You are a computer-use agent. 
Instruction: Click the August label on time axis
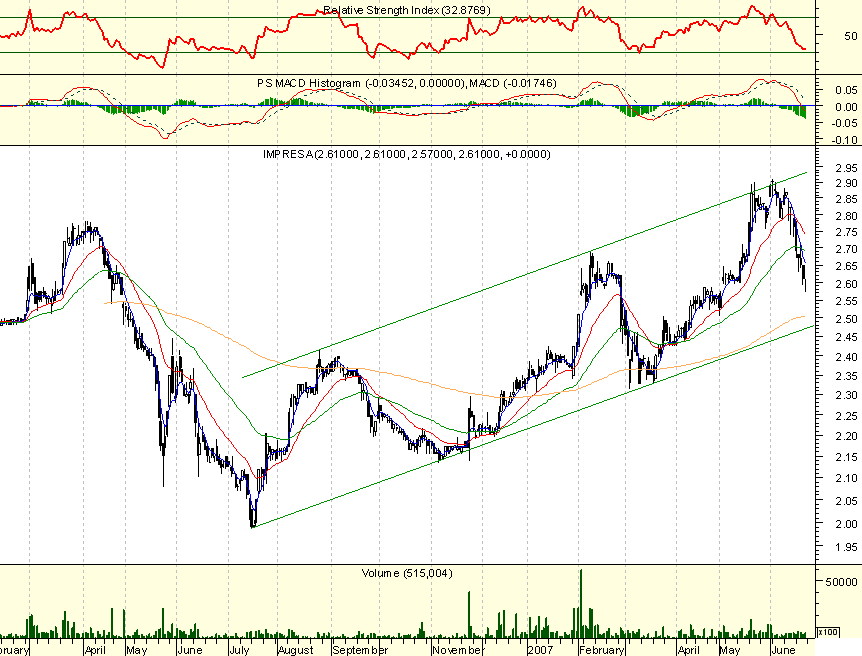[x=296, y=650]
